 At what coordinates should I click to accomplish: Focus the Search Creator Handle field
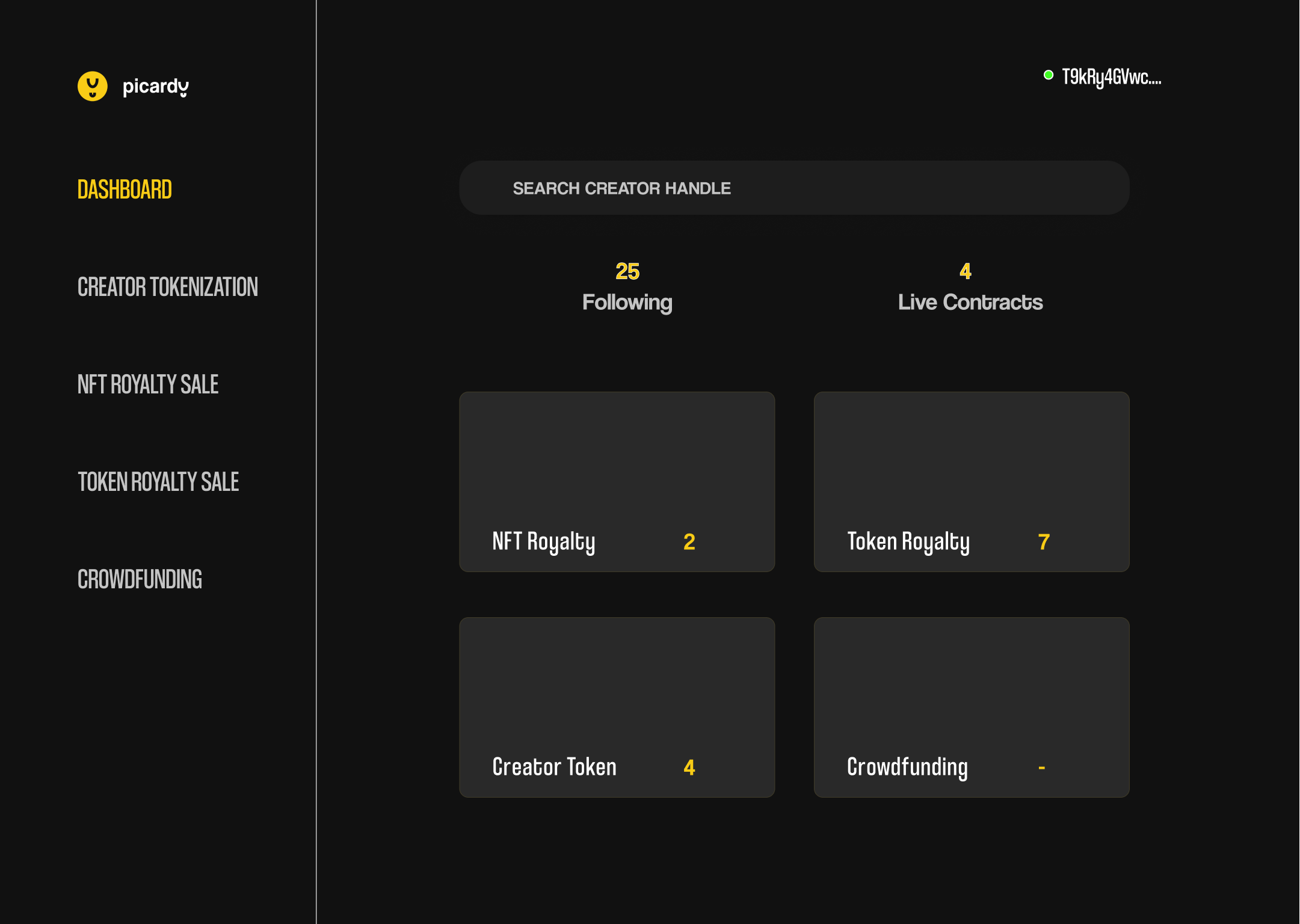coord(794,188)
